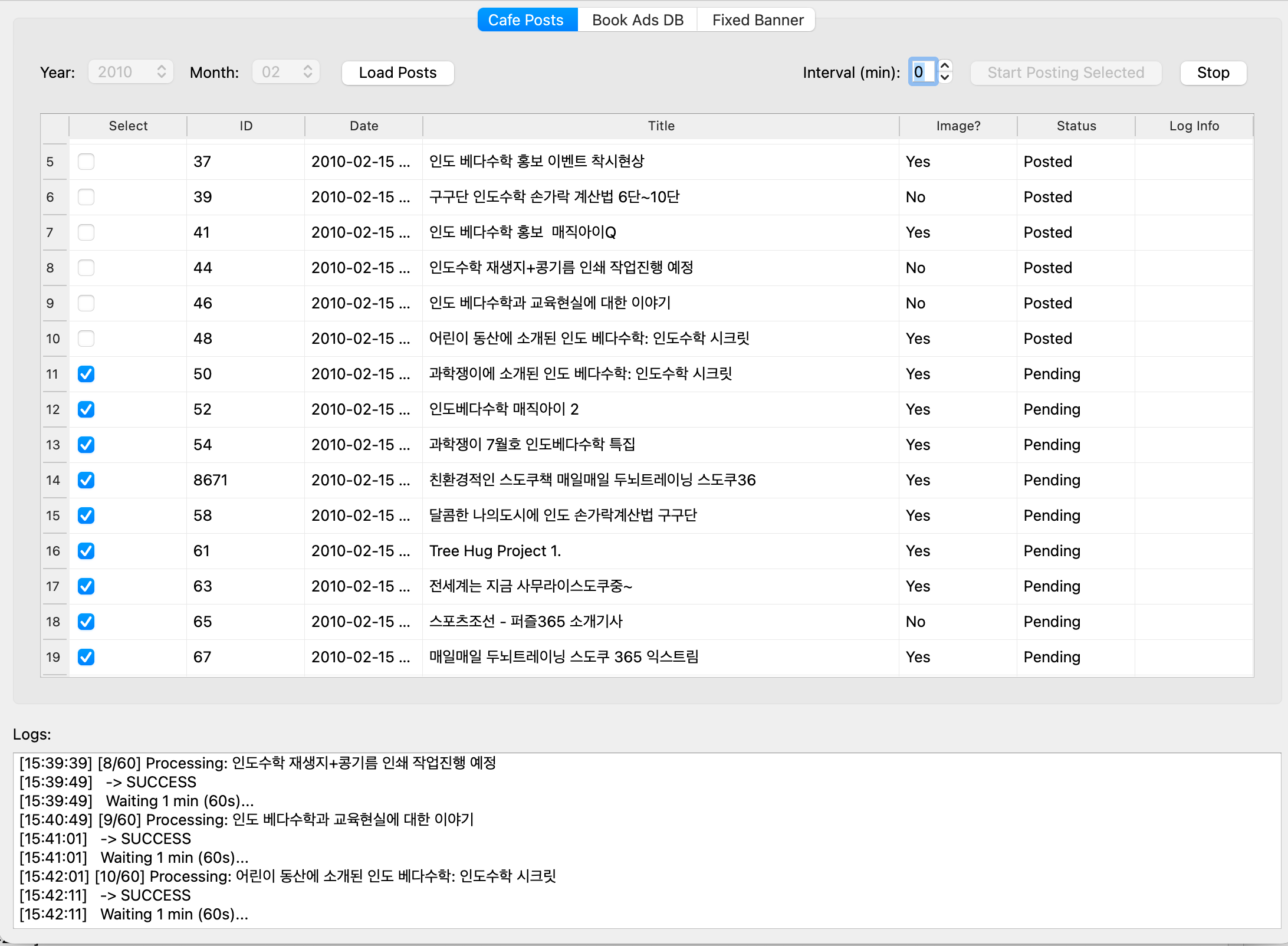Click the Title column header

coord(661,126)
